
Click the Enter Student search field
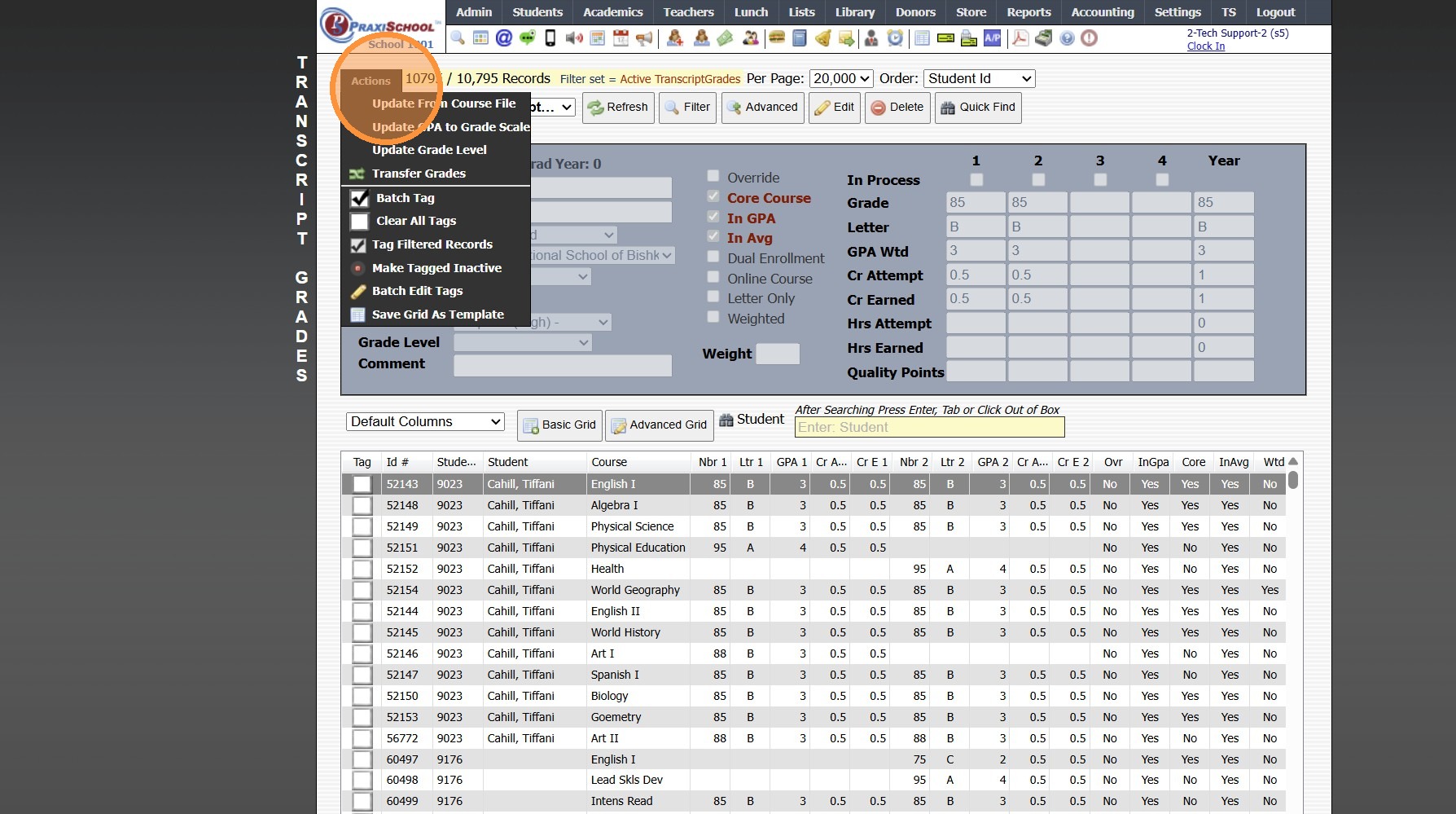(928, 428)
